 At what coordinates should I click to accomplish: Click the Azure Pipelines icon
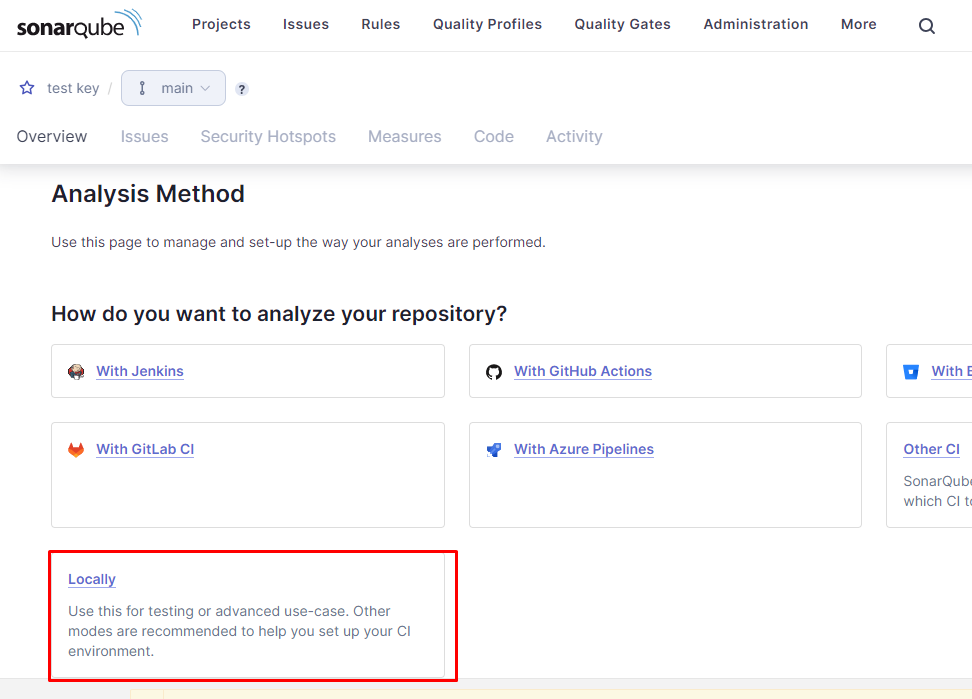pos(493,450)
